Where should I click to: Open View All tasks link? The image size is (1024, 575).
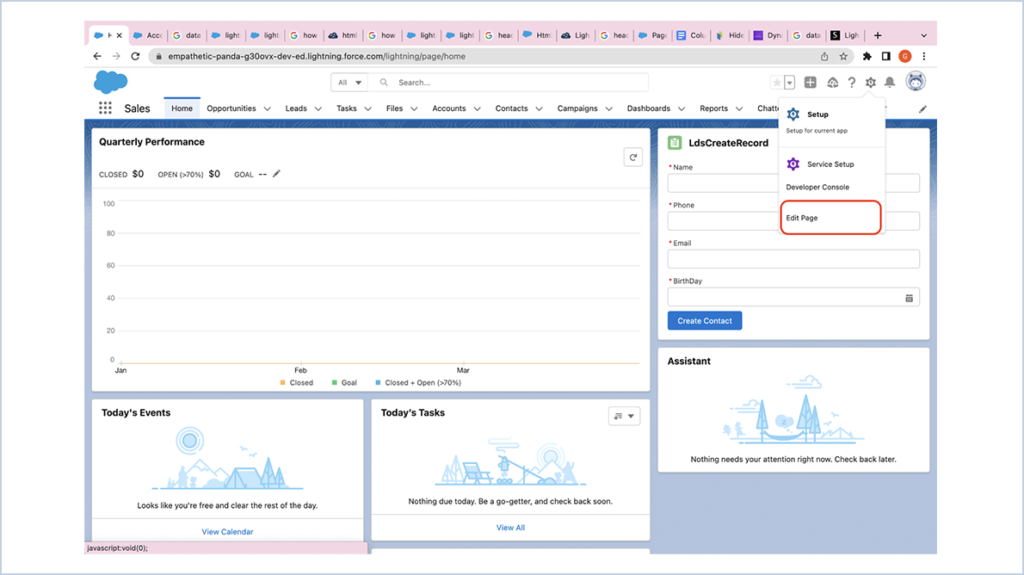pyautogui.click(x=510, y=528)
